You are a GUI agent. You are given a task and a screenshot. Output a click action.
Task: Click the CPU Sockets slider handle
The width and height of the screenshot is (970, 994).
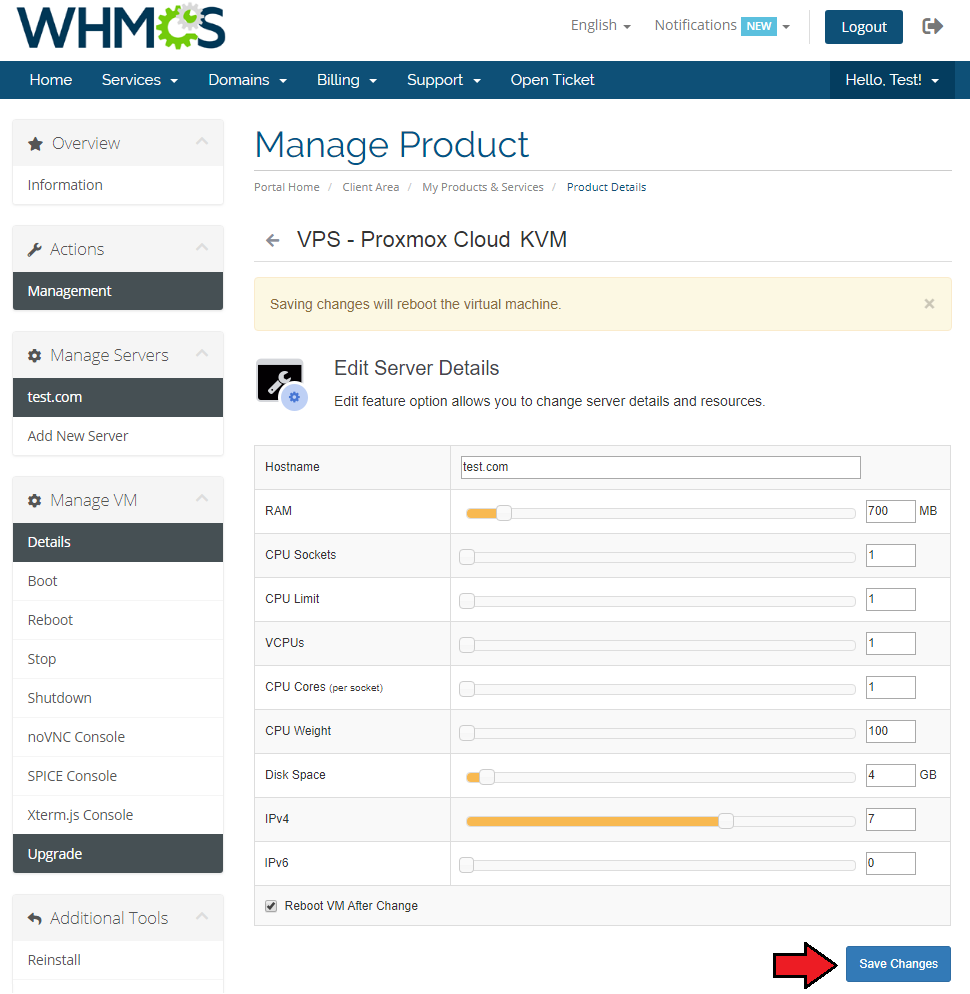click(467, 557)
